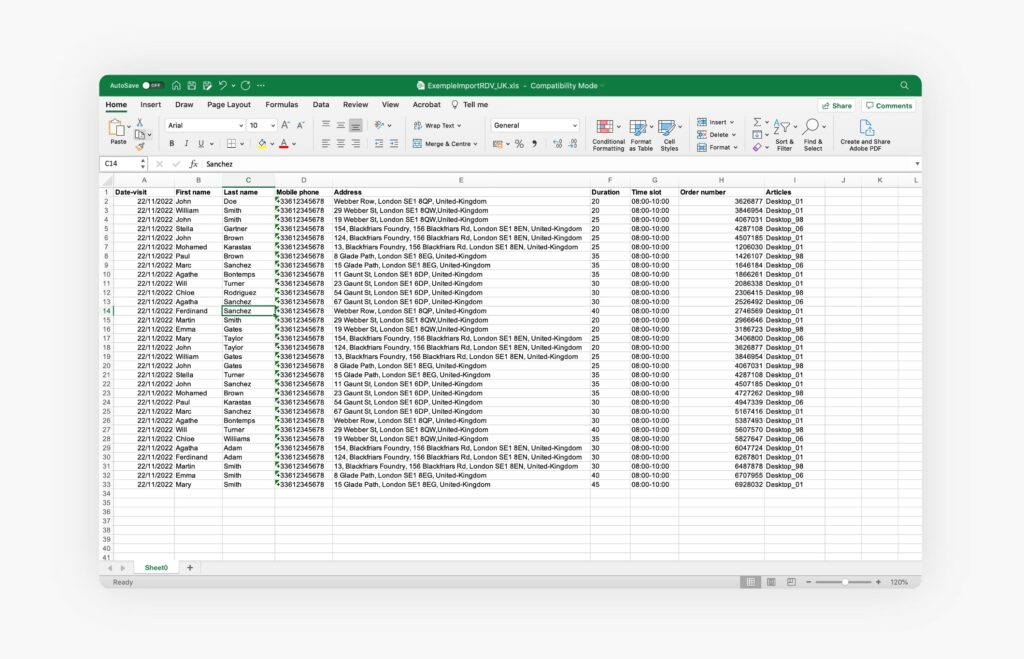Expand the Fill Color dropdown arrow

(271, 143)
